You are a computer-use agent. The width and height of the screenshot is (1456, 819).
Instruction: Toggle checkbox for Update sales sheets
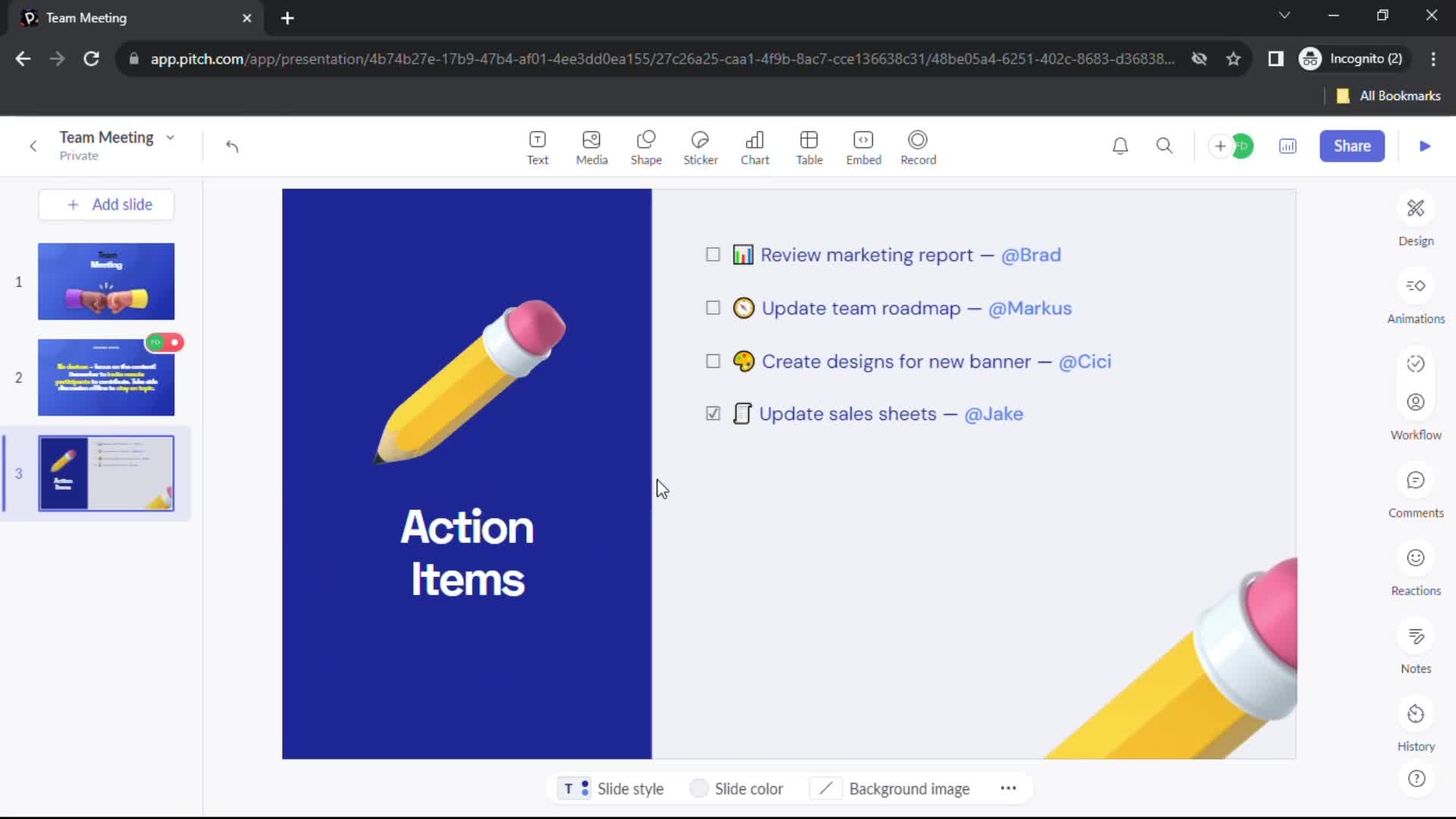[x=713, y=413]
